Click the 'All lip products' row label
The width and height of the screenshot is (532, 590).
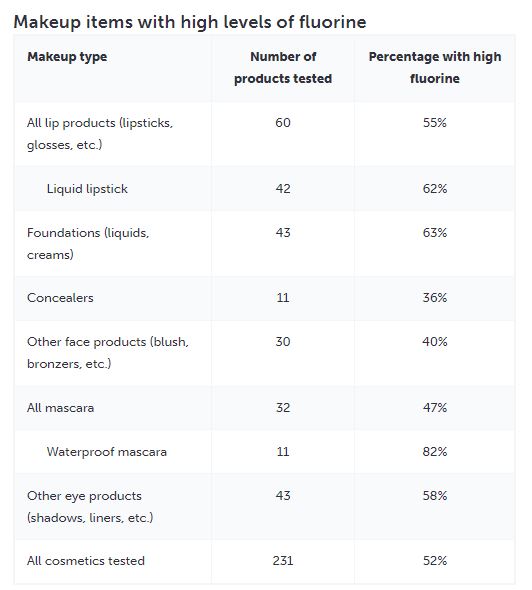tap(100, 134)
